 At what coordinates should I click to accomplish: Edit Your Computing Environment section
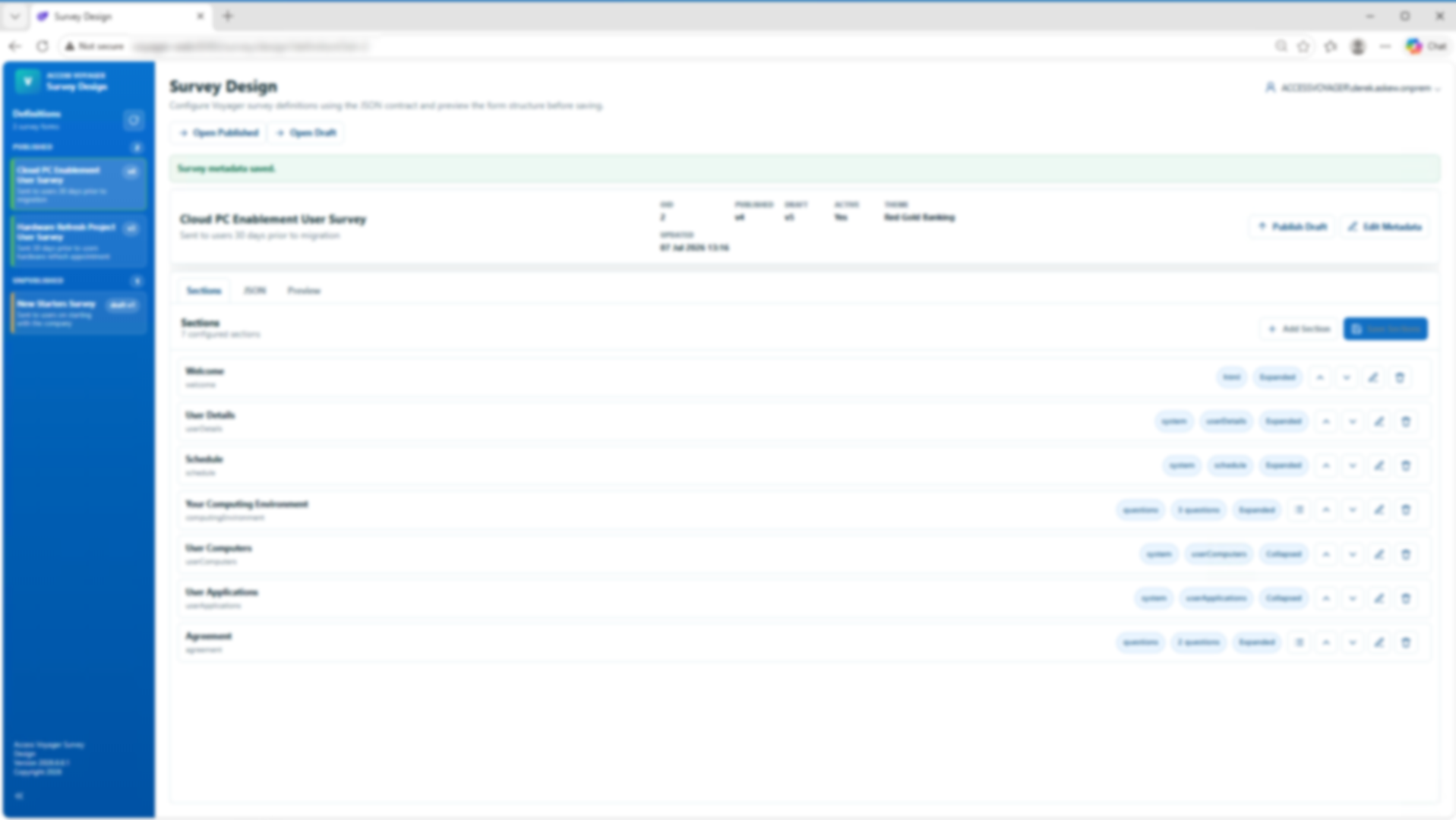click(1379, 510)
